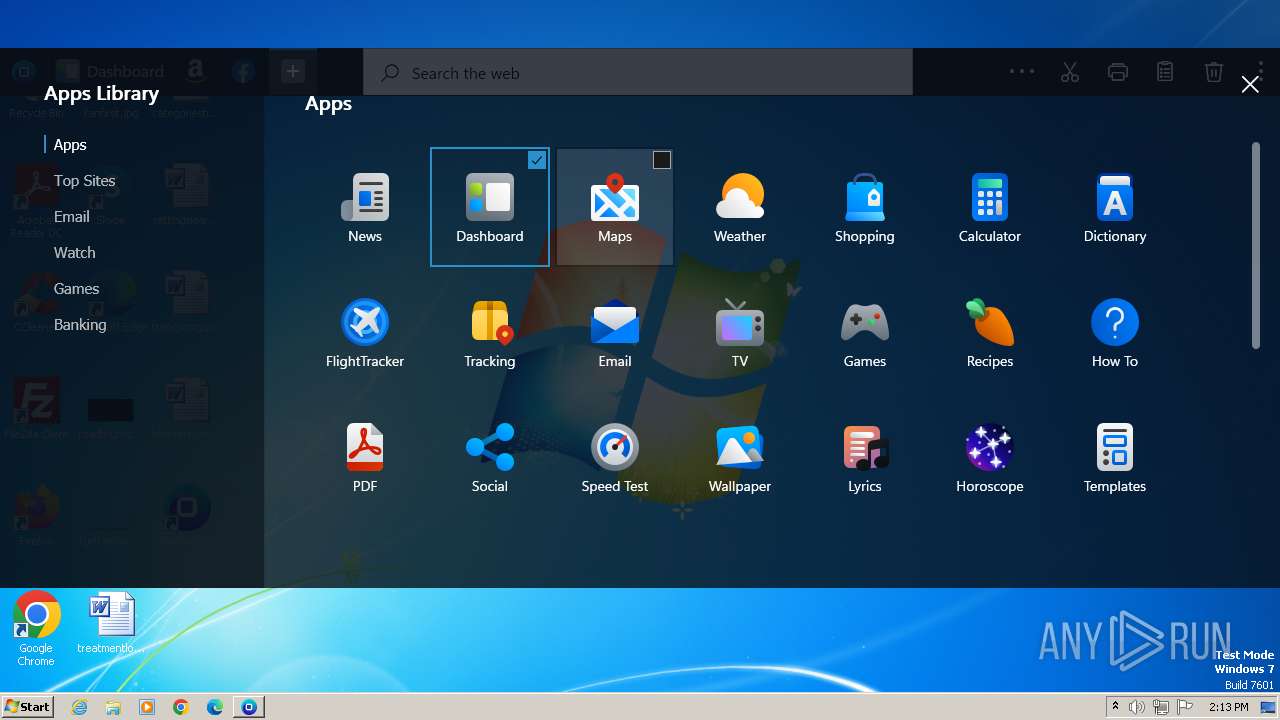The height and width of the screenshot is (720, 1280).
Task: Open the Dashboard app tile
Action: [x=490, y=208]
